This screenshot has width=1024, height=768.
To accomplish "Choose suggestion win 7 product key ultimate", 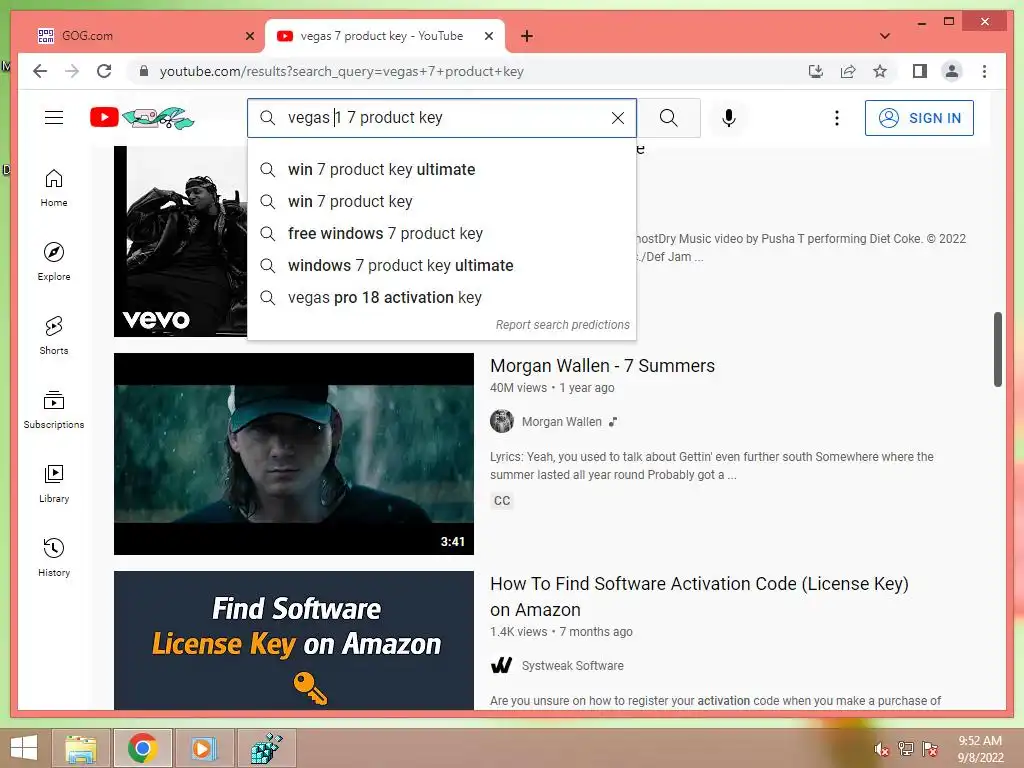I will [441, 170].
